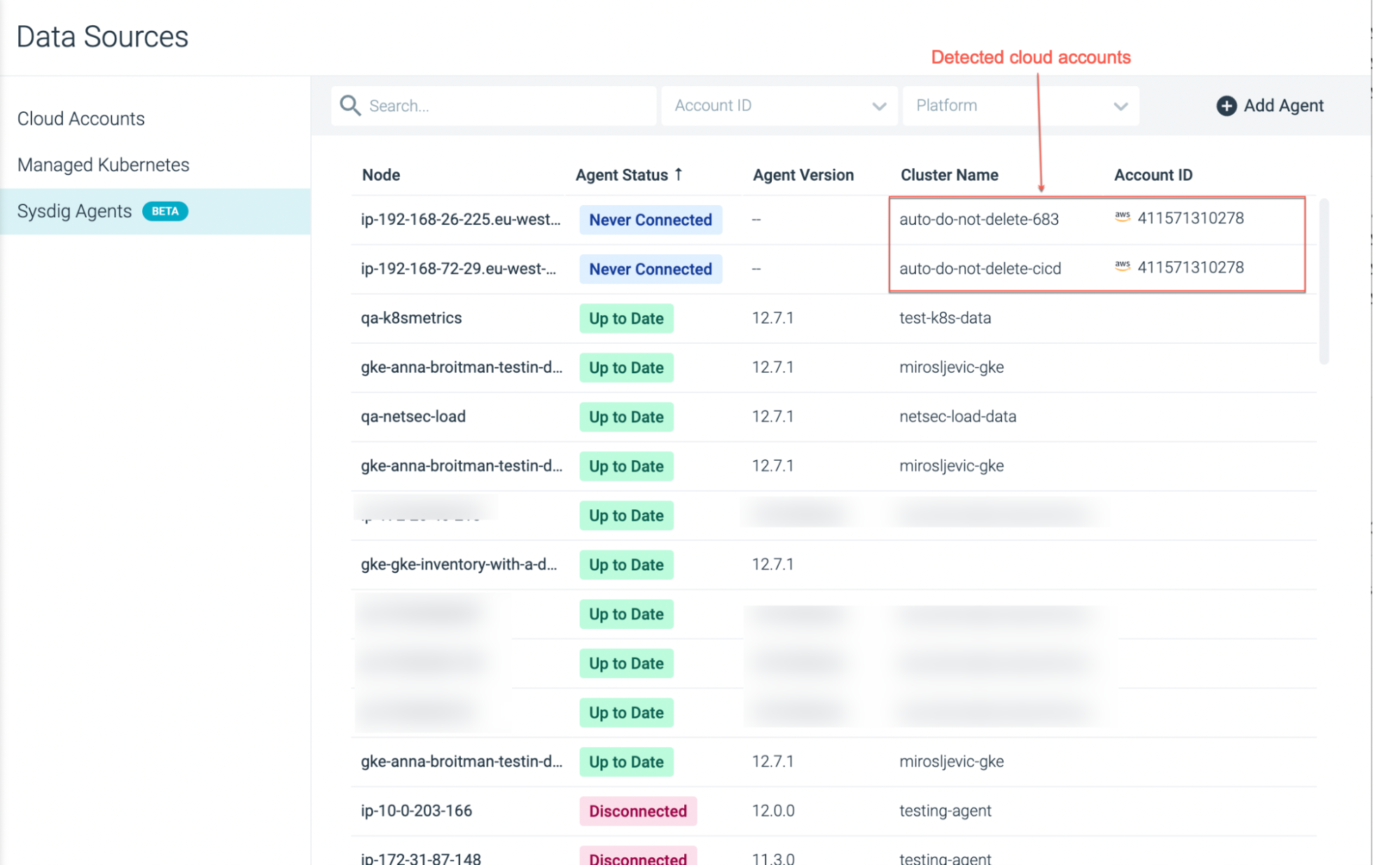Click node ip-10-0-203-166
This screenshot has width=1400, height=865.
pos(416,811)
